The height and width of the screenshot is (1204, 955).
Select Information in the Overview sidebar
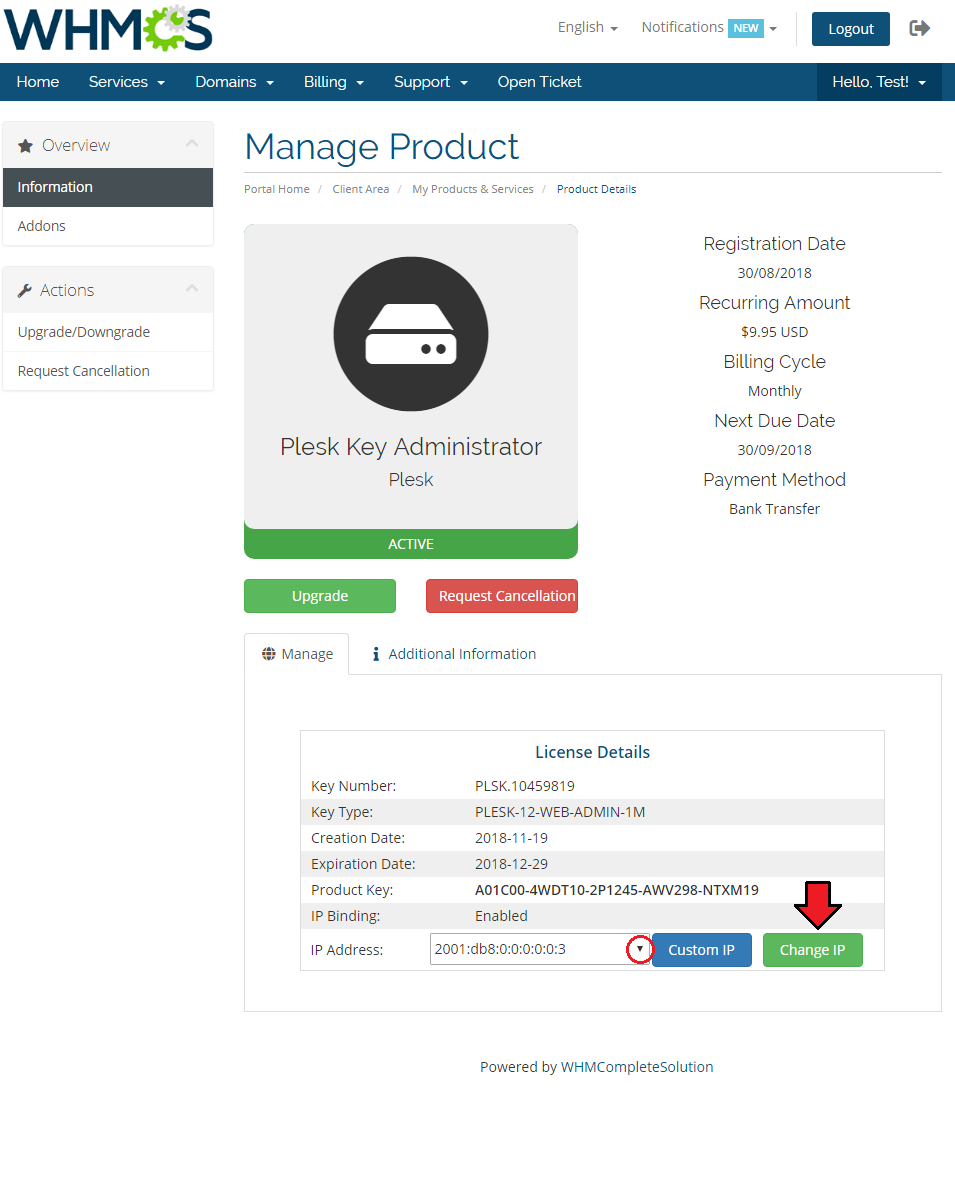(x=108, y=187)
